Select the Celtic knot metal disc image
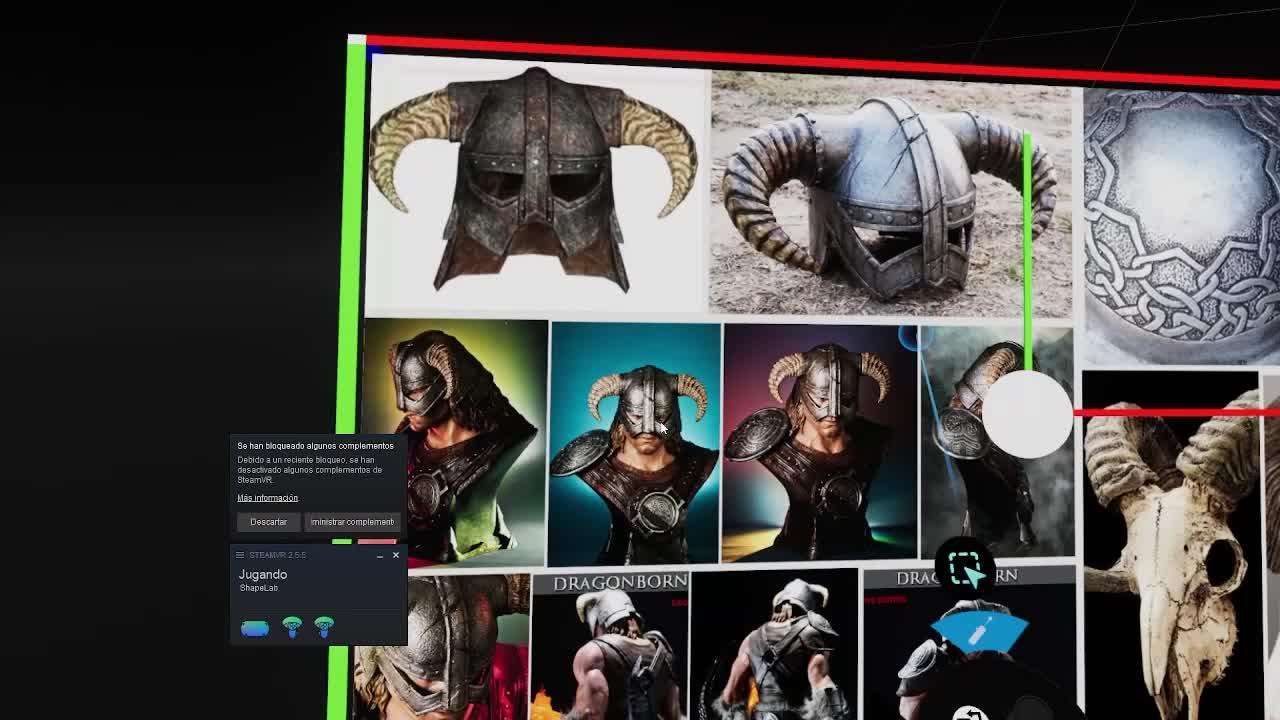This screenshot has height=720, width=1280. 1181,226
